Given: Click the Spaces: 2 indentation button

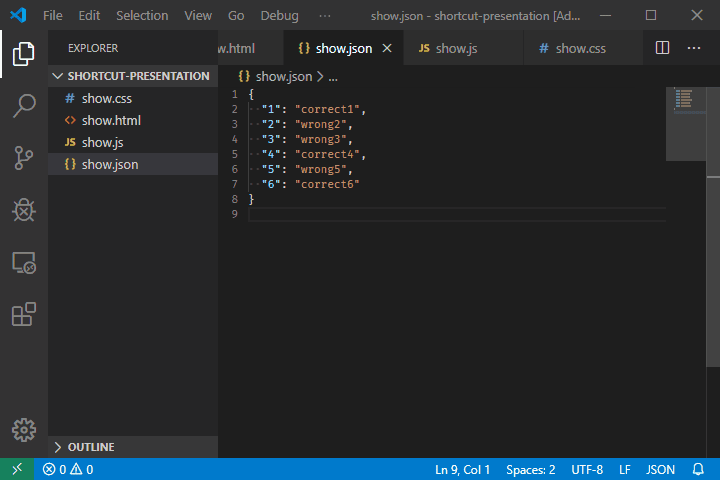Looking at the screenshot, I should 531,469.
